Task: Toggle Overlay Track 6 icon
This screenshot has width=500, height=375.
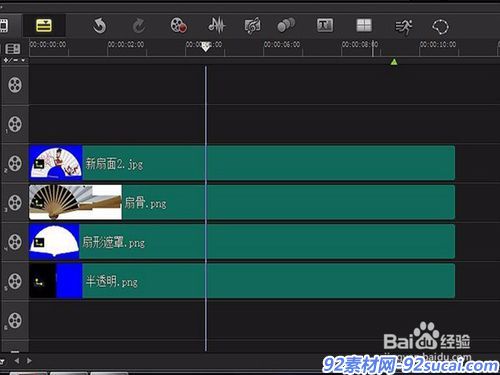Action: [x=15, y=320]
